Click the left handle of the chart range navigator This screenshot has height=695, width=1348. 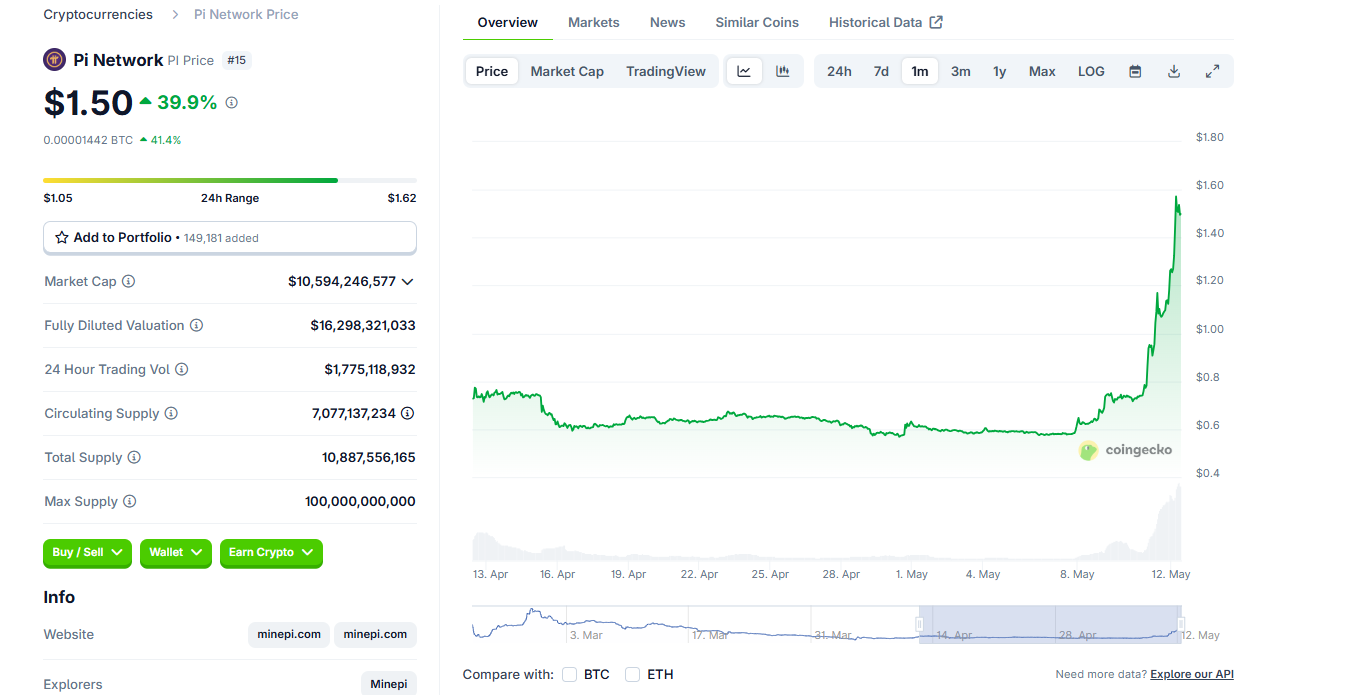click(x=919, y=624)
